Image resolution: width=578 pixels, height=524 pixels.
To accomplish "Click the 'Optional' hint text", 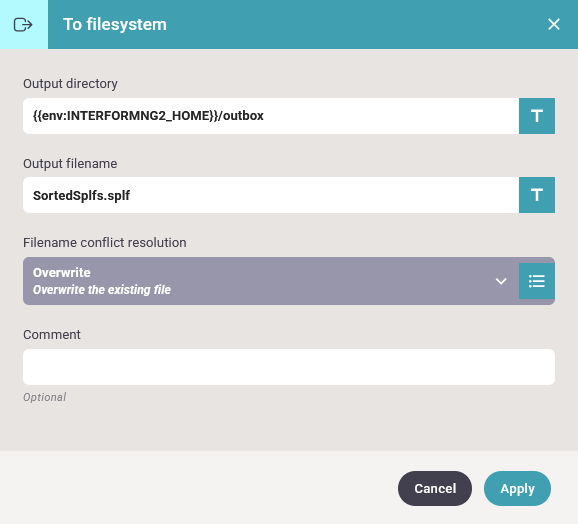I will click(x=45, y=397).
